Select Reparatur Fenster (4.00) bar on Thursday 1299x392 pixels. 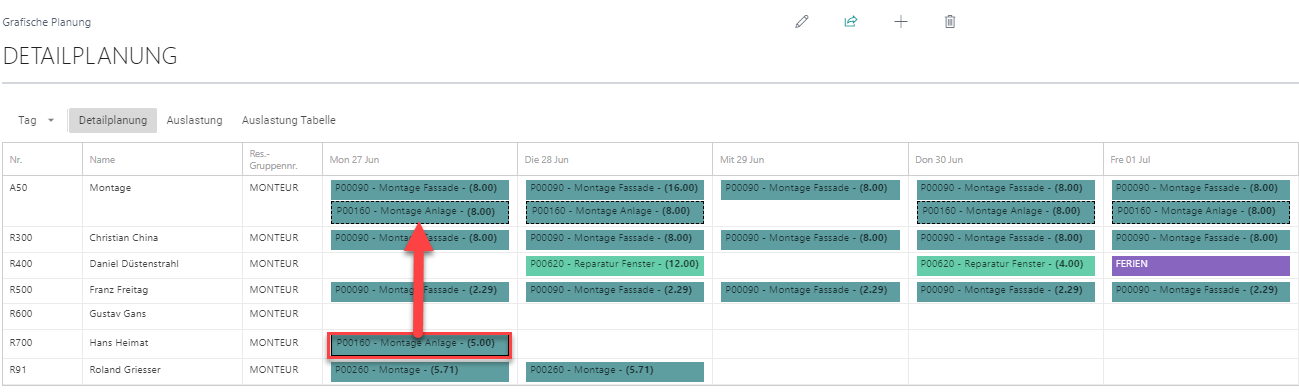click(1006, 265)
